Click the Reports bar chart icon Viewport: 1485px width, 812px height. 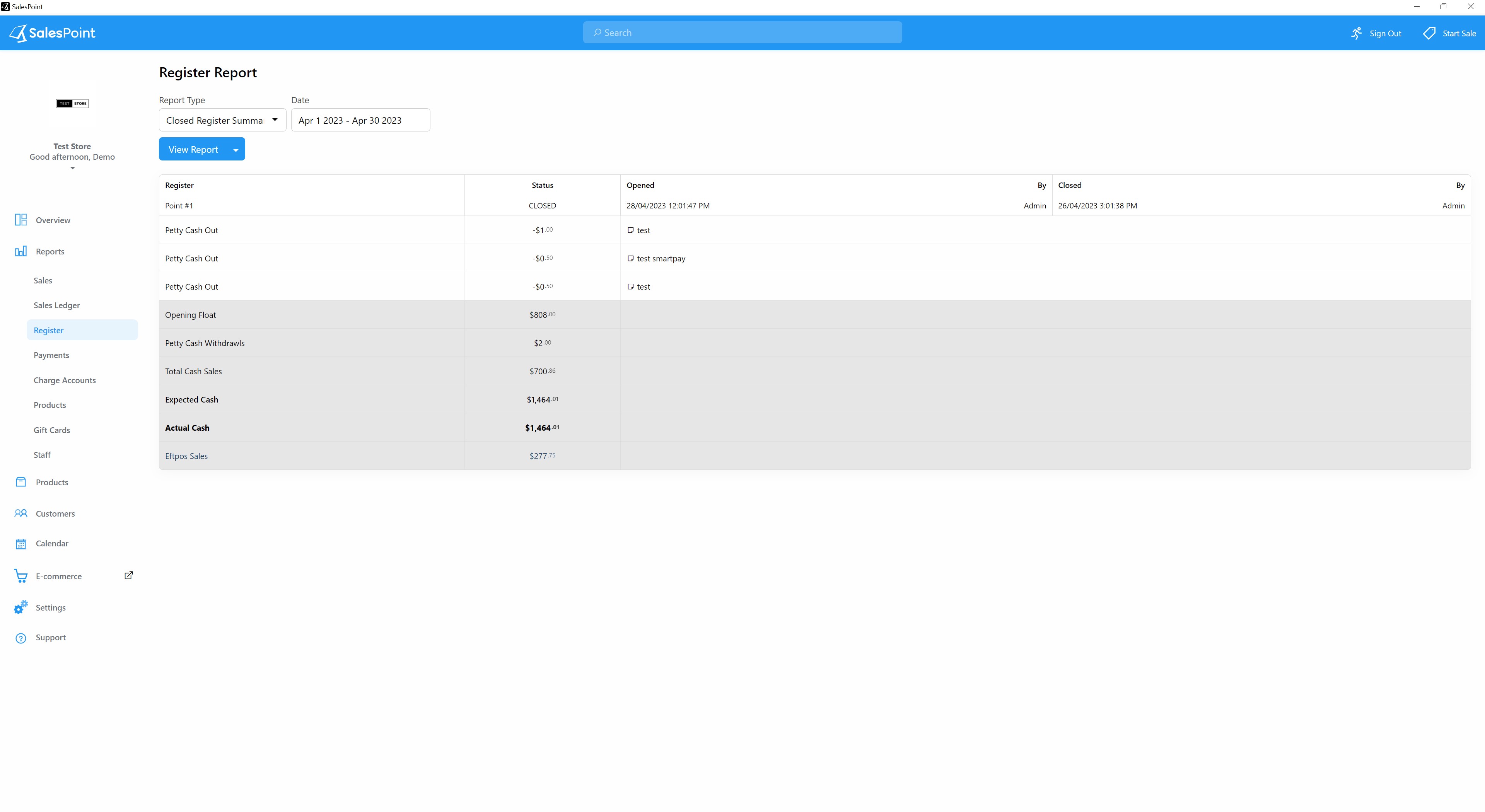point(21,251)
